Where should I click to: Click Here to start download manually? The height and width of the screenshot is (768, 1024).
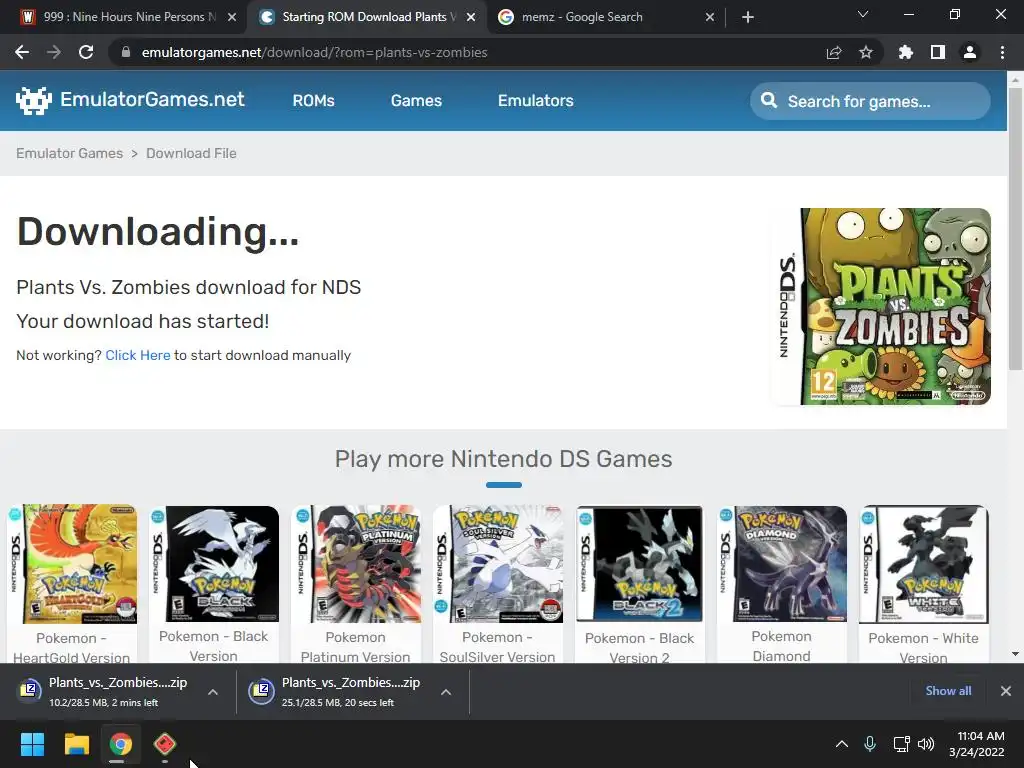tap(138, 355)
